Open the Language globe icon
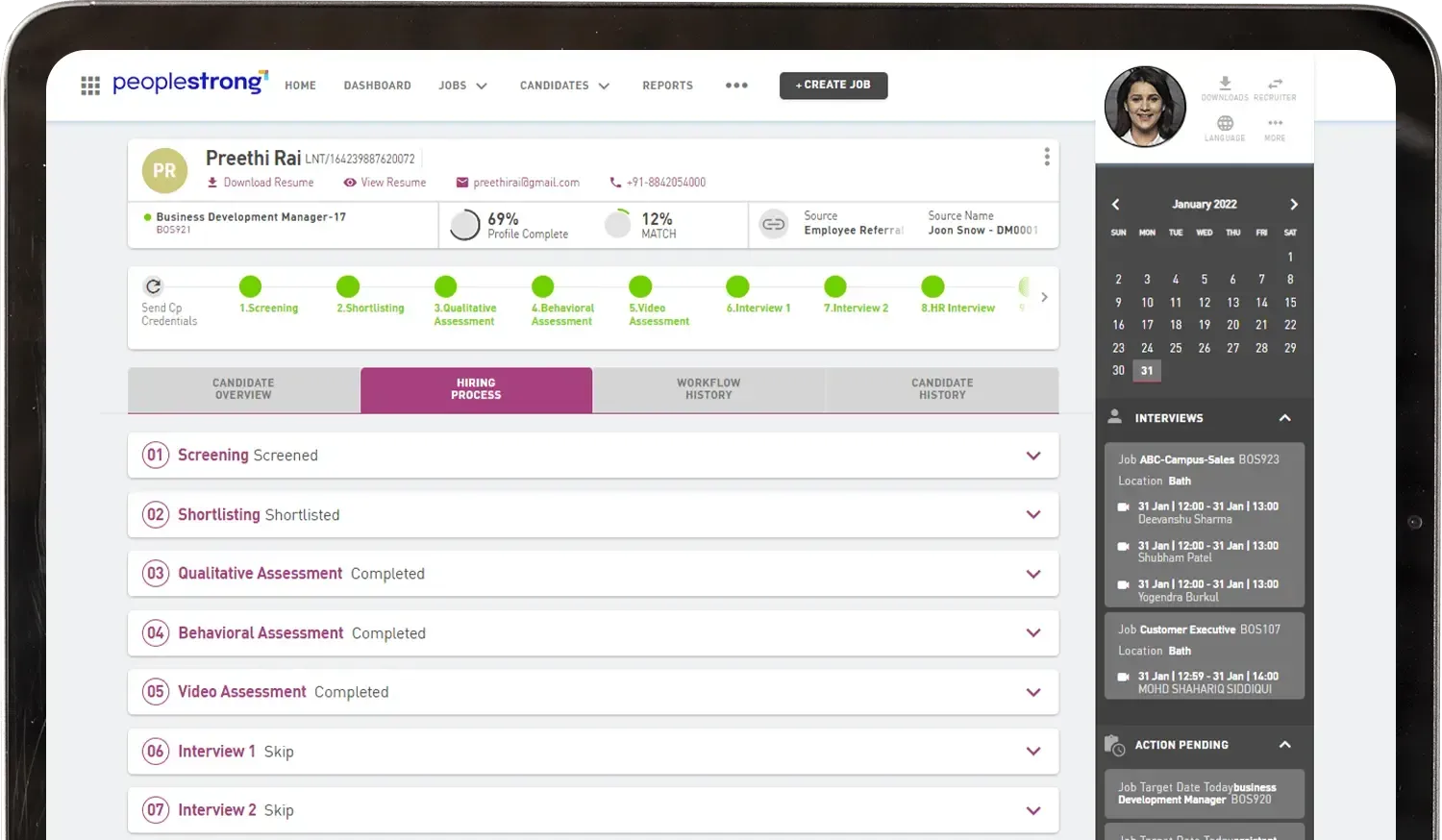 click(1224, 123)
